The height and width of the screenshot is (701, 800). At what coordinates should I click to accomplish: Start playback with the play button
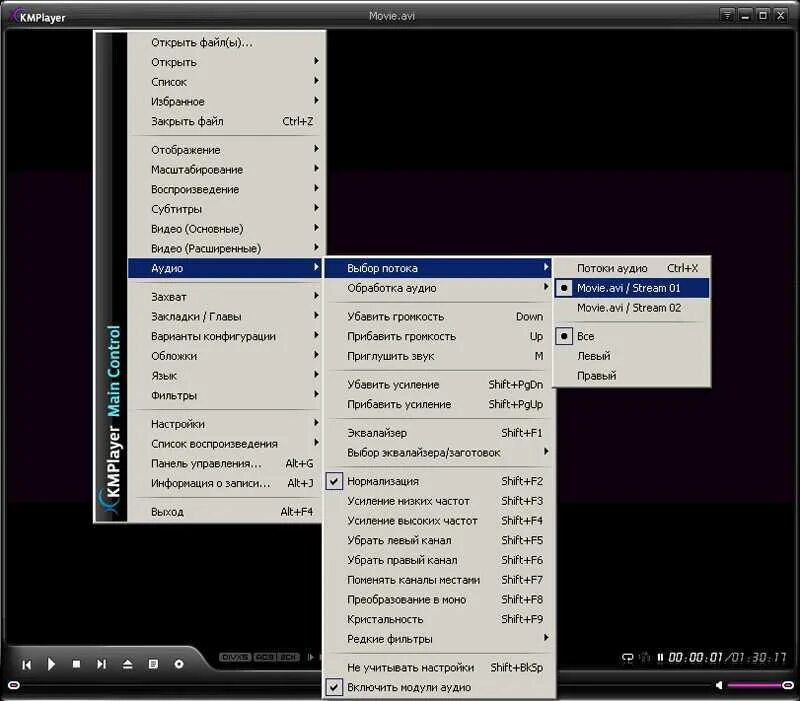51,664
